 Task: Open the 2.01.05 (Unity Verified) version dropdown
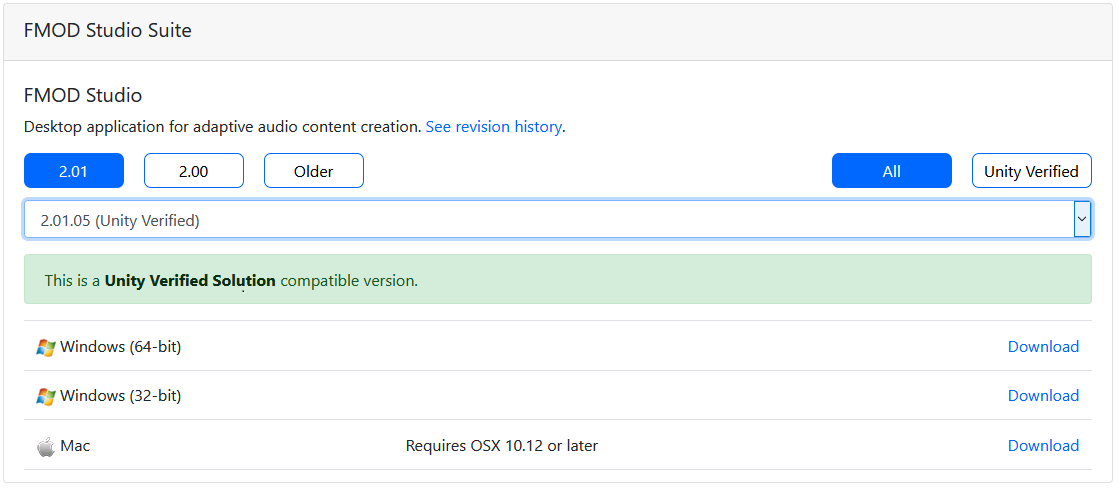[558, 220]
